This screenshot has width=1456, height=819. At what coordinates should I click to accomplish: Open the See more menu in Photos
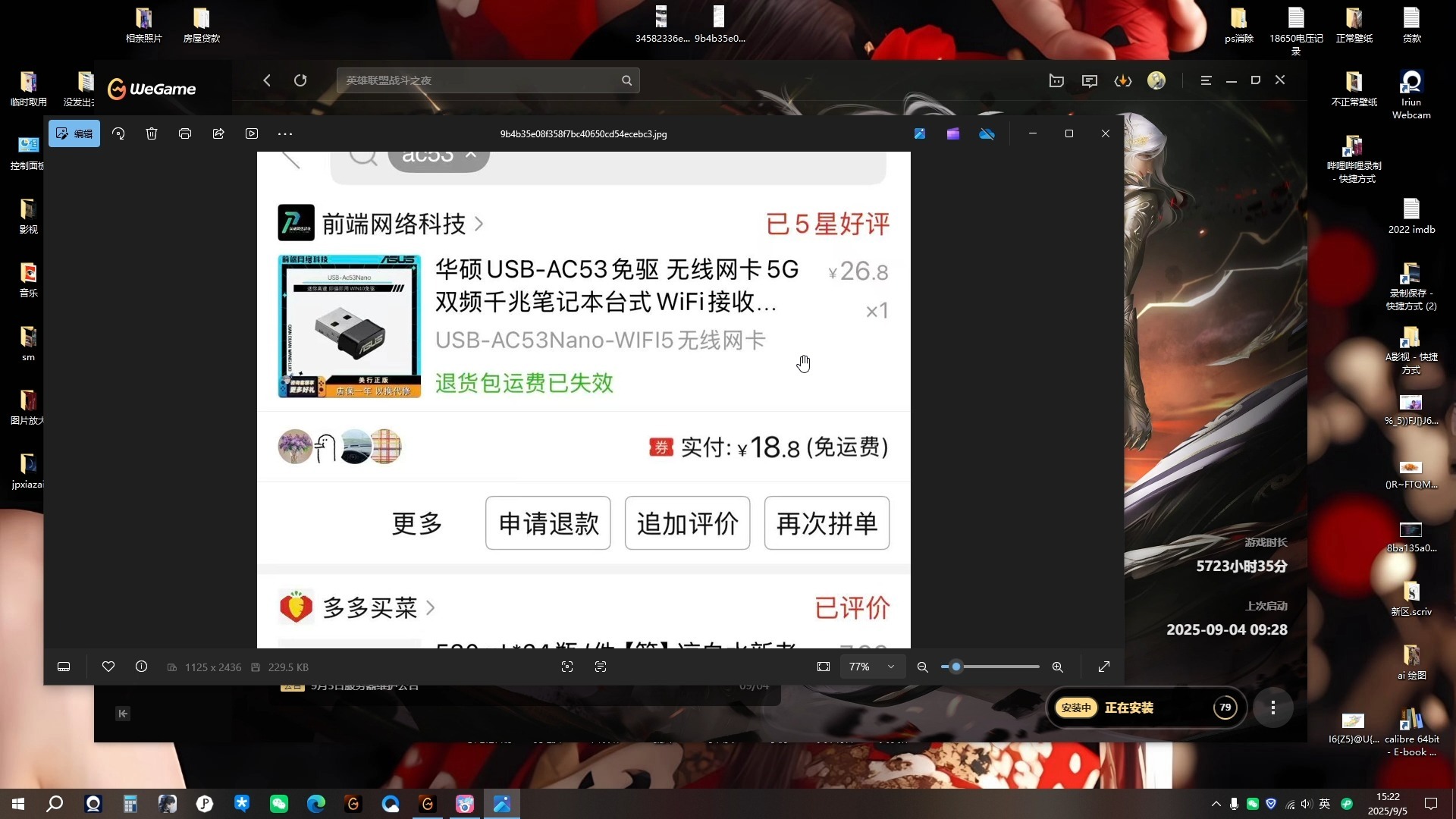[284, 133]
